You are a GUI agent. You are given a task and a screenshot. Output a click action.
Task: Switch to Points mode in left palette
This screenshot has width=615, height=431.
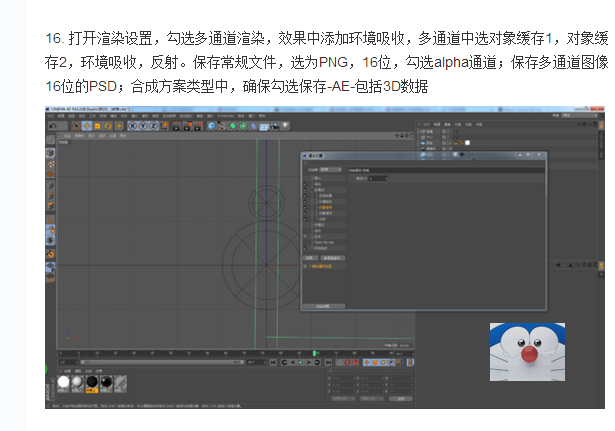[51, 185]
